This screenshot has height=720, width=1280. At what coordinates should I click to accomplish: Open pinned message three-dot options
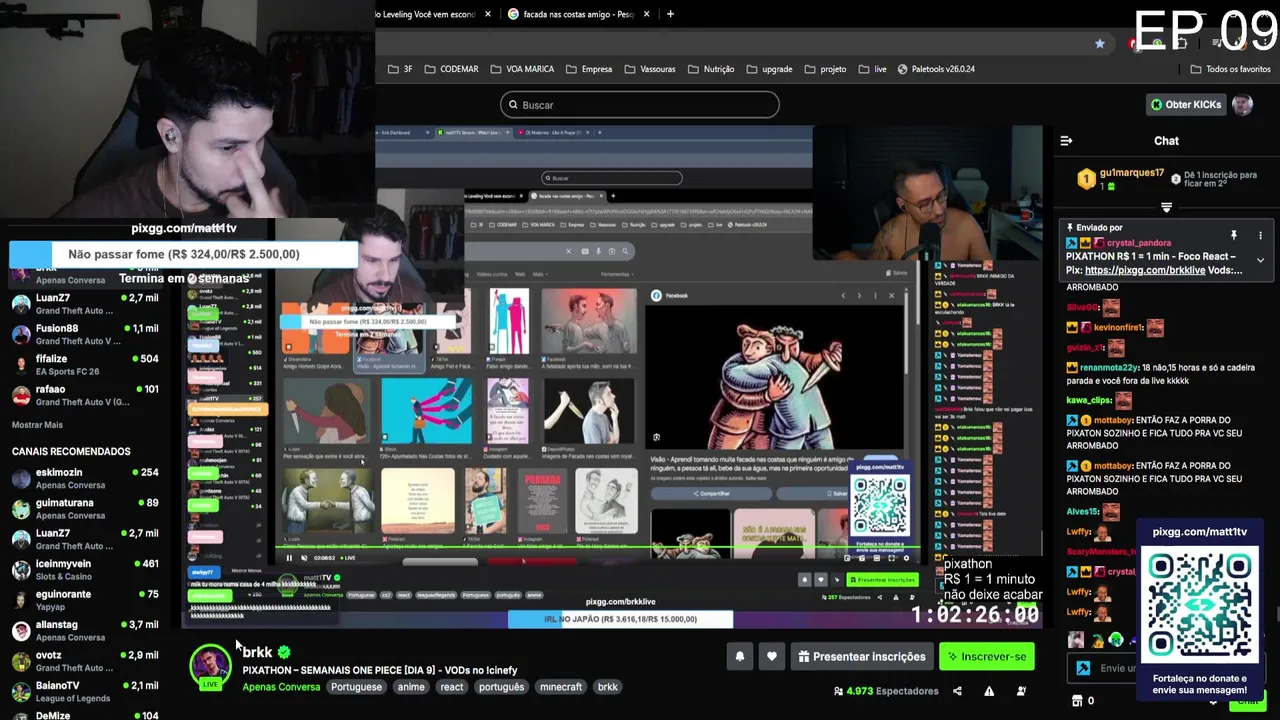1260,235
